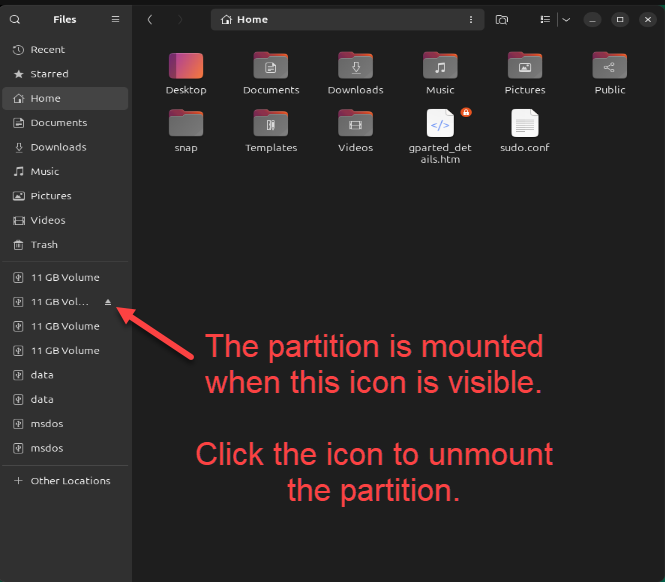665x582 pixels.
Task: Expand the view options dropdown arrow
Action: (x=565, y=19)
